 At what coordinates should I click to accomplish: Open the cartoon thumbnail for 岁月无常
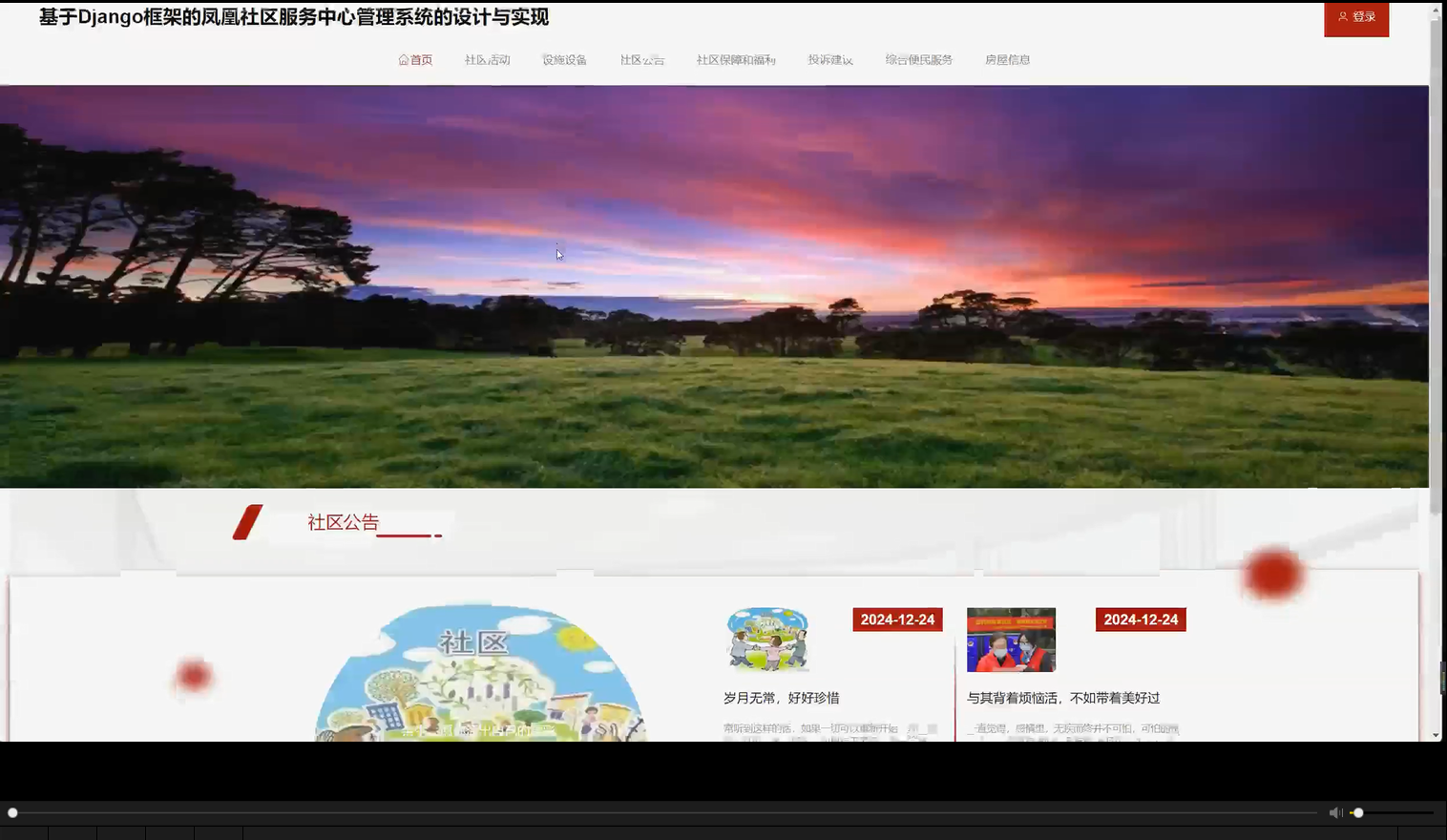coord(767,640)
